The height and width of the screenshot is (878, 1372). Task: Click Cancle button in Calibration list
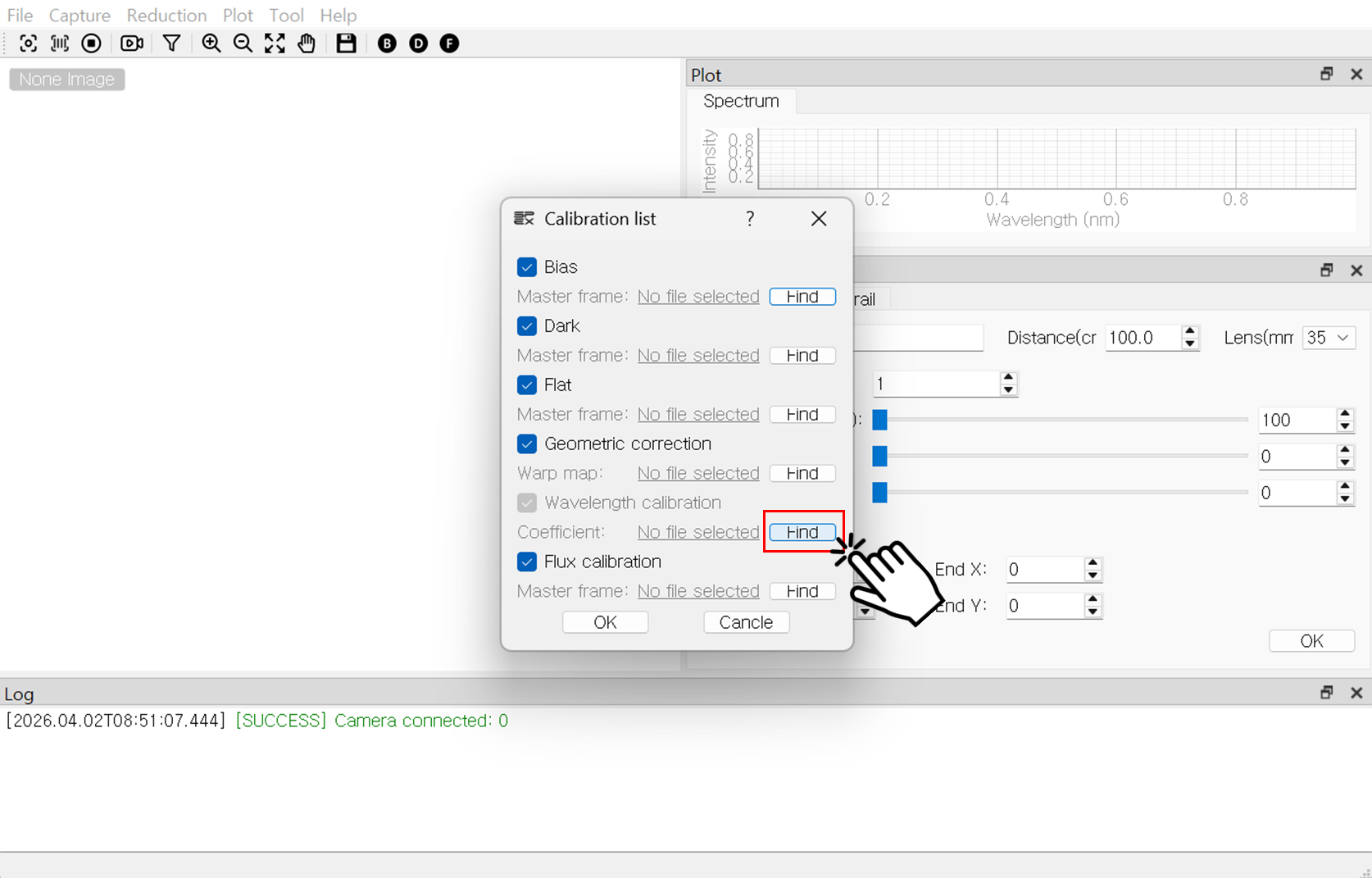point(746,622)
